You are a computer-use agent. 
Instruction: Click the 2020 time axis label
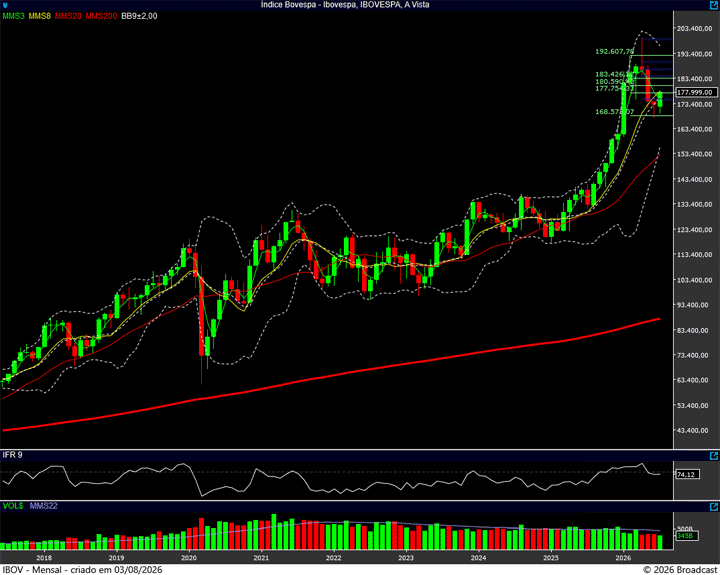pyautogui.click(x=189, y=558)
